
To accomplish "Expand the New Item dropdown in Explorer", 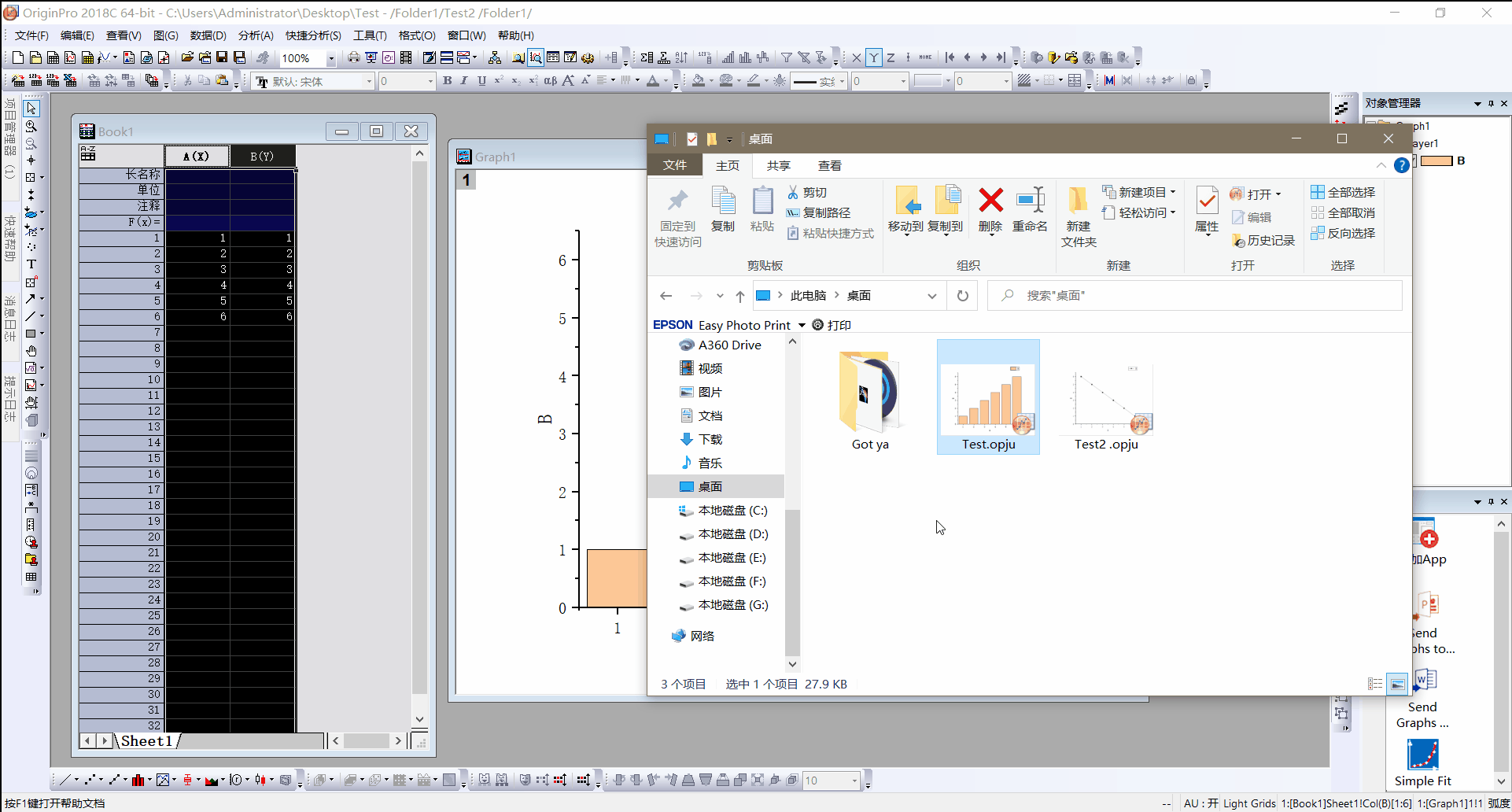I will pos(1173,192).
